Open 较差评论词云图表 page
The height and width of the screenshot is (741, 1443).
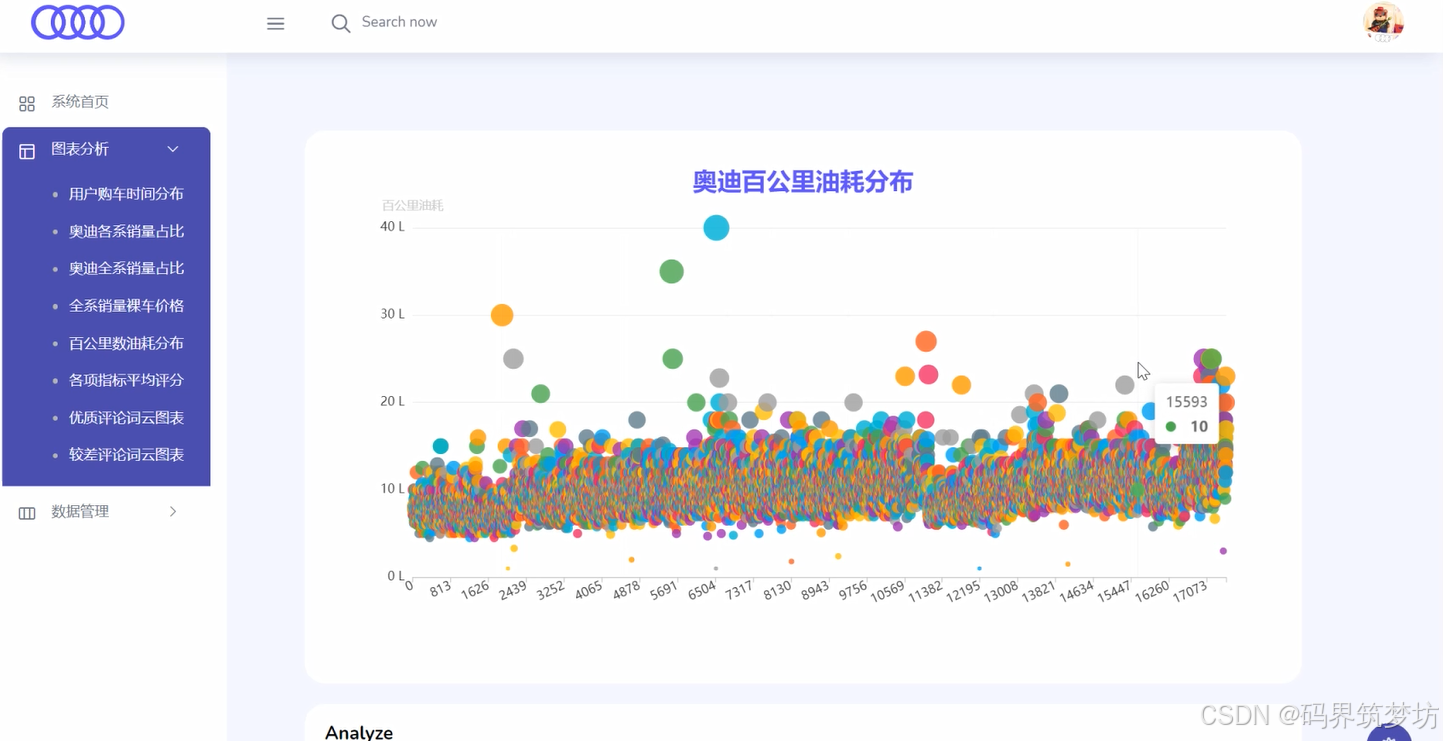click(126, 455)
